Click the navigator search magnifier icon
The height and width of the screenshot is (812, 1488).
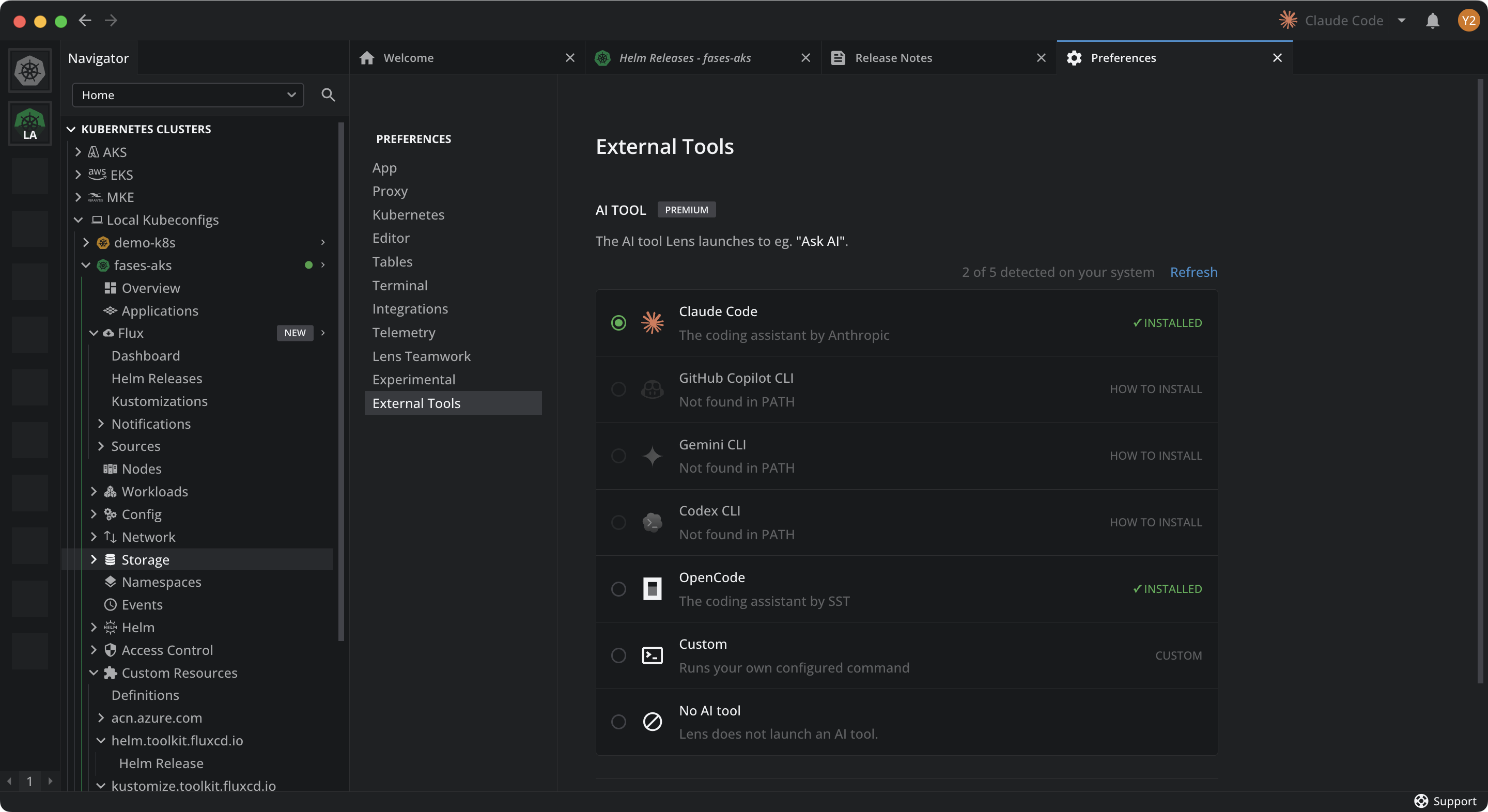point(328,95)
